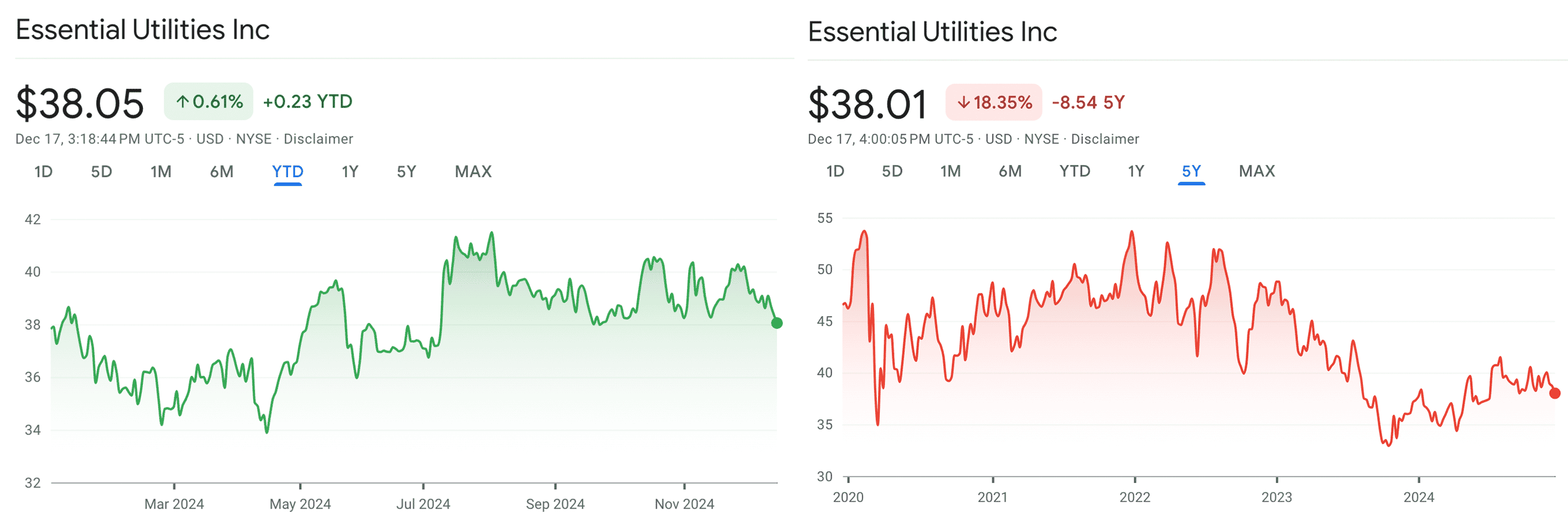Click the red 18.35% change badge
This screenshot has width=1568, height=523.
[x=993, y=103]
